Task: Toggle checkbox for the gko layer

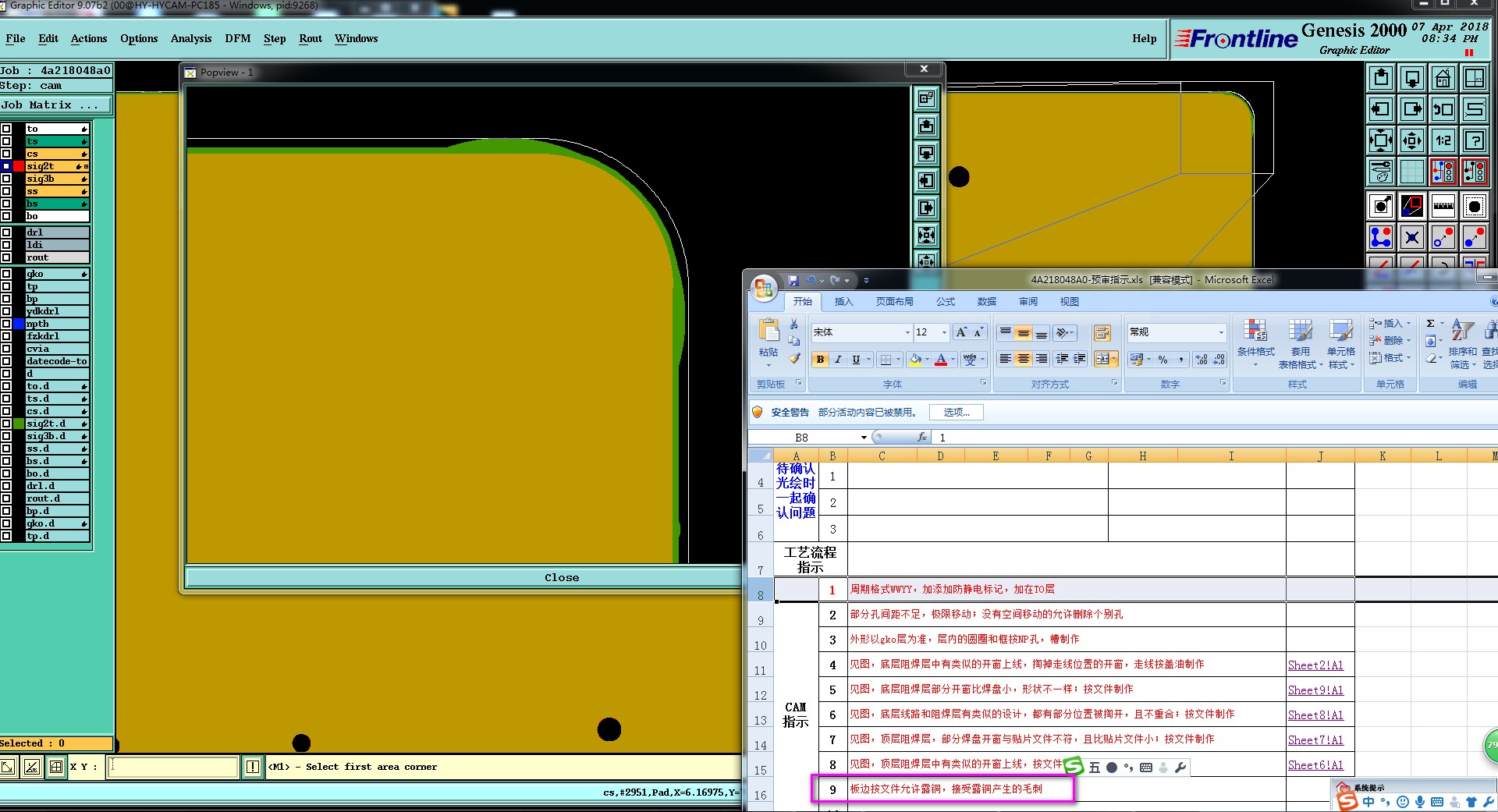Action: click(6, 274)
